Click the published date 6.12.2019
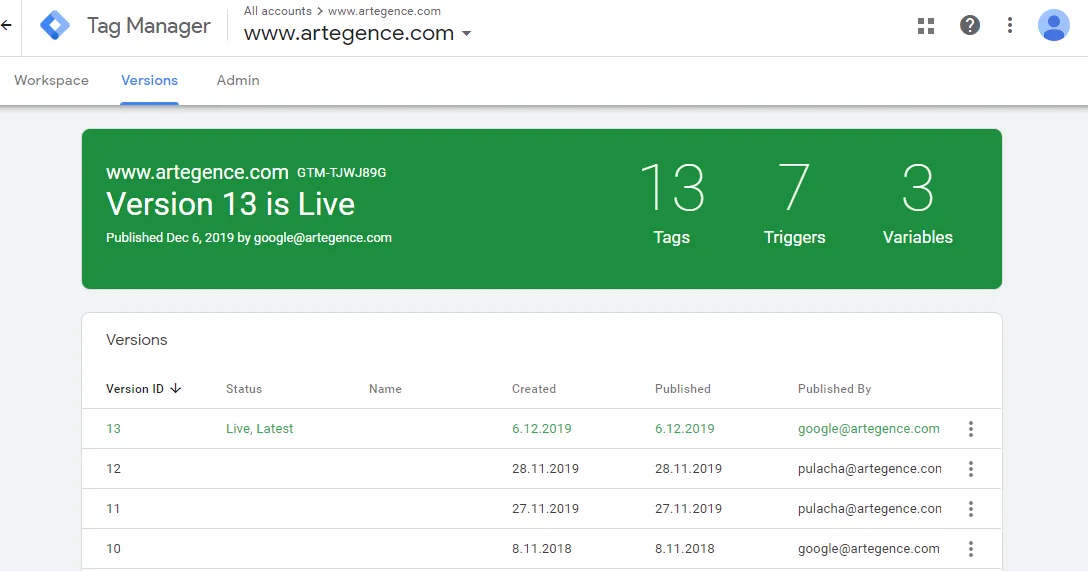The width and height of the screenshot is (1088, 571). click(685, 429)
